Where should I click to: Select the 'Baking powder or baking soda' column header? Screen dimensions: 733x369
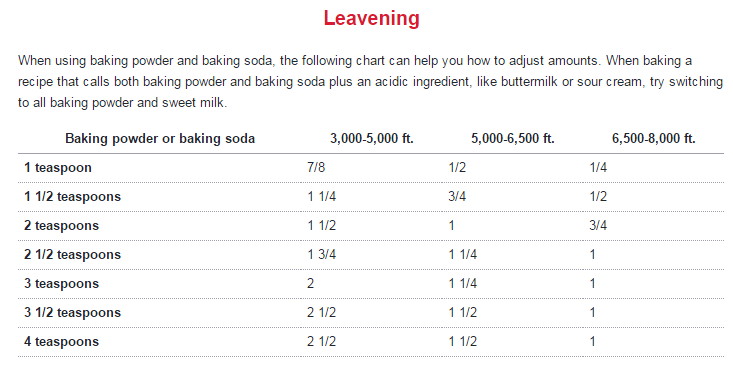point(160,138)
